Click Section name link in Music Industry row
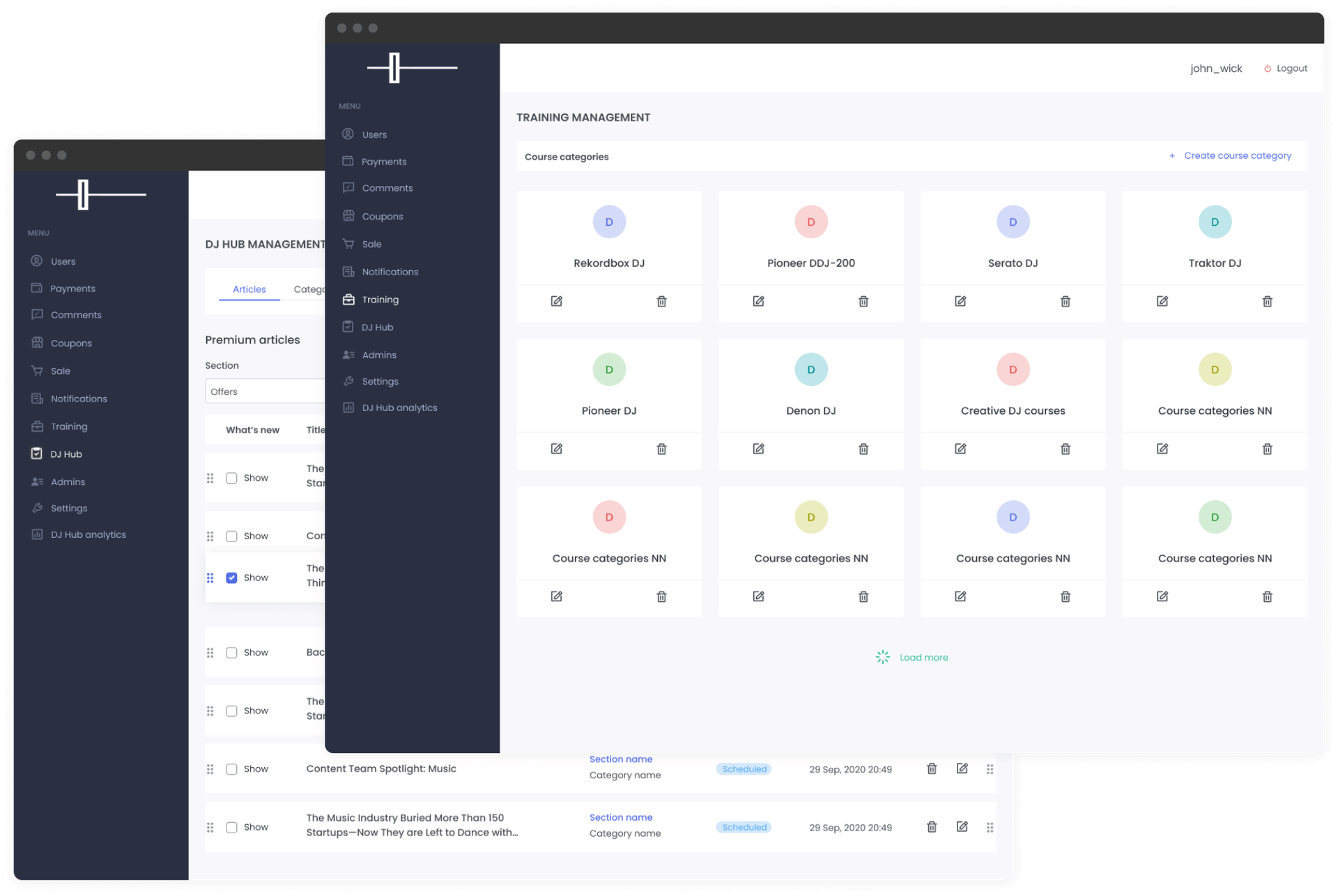This screenshot has width=1338, height=896. tap(620, 817)
